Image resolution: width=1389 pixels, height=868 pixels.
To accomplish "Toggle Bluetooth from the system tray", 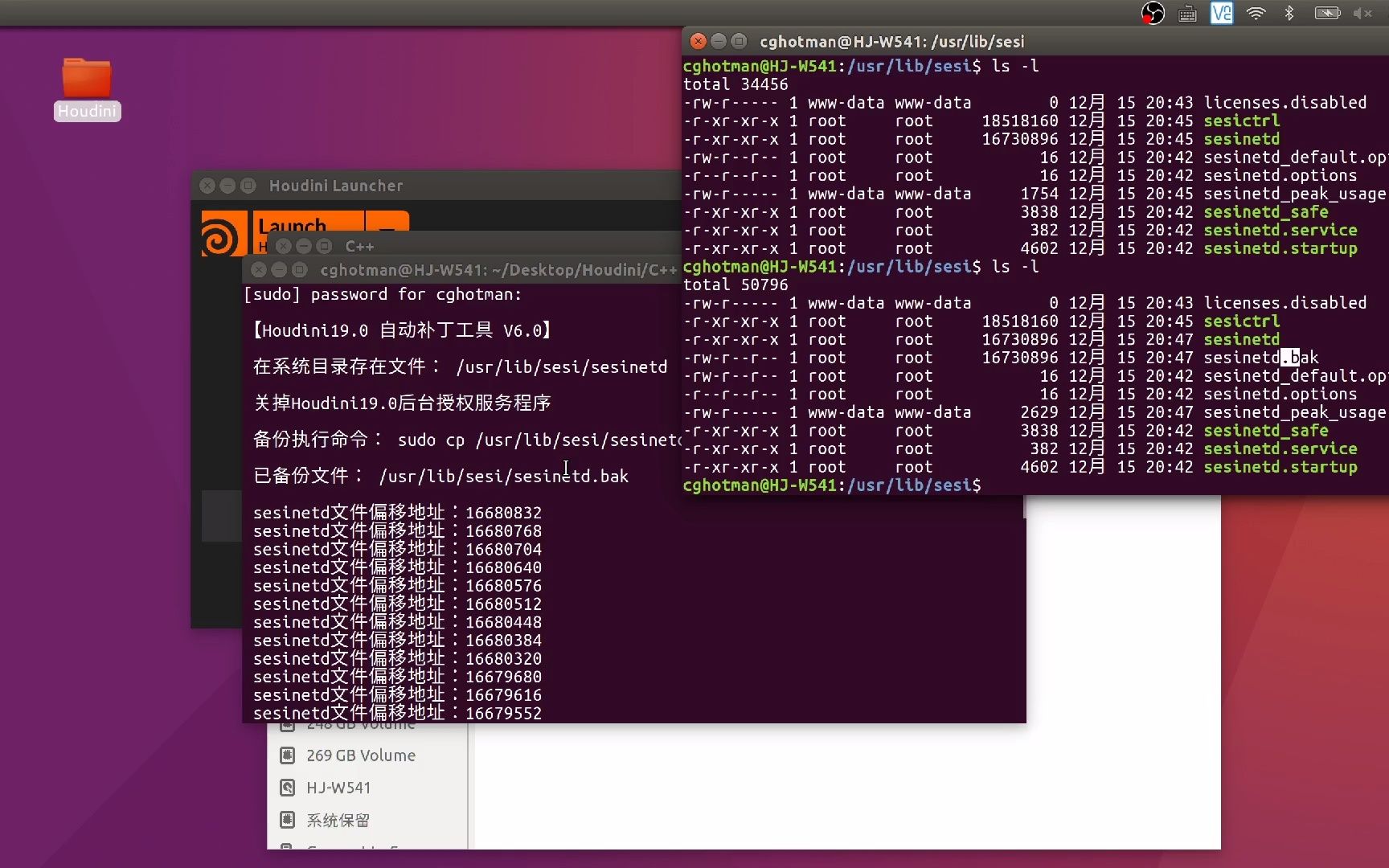I will tap(1289, 13).
